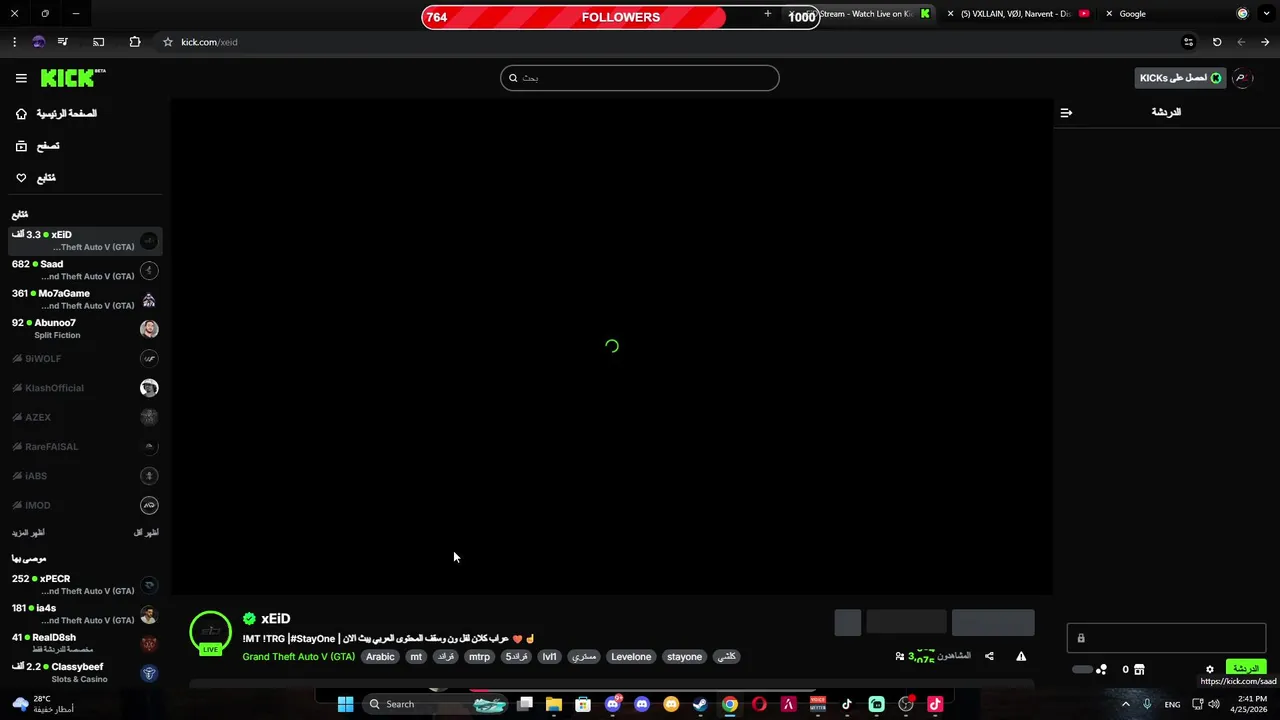Image resolution: width=1280 pixels, height=720 pixels.
Task: Open recommended ia4s channel
Action: point(85,614)
